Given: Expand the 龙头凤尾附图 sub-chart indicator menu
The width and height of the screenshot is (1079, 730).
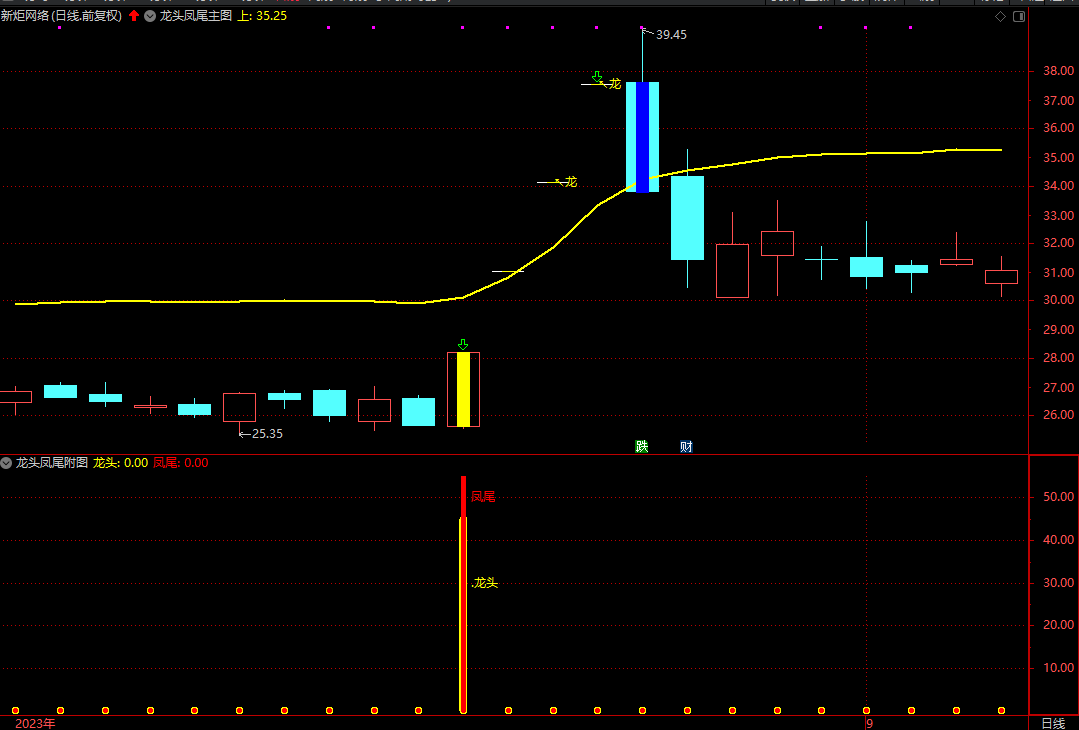Looking at the screenshot, I should tap(7, 463).
